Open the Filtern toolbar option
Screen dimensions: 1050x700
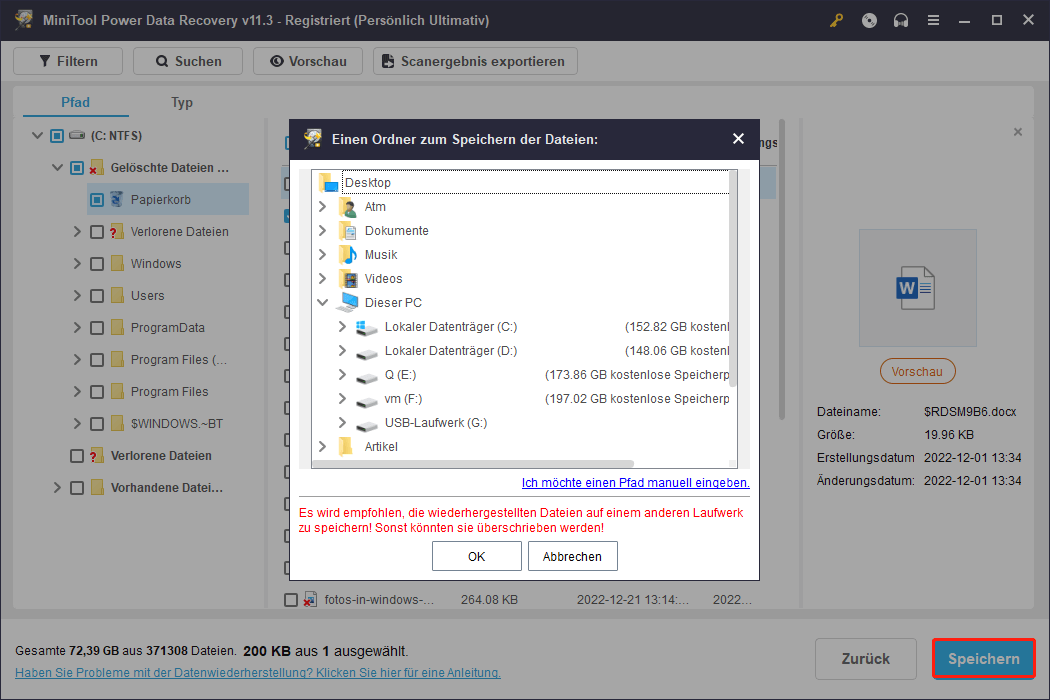68,61
